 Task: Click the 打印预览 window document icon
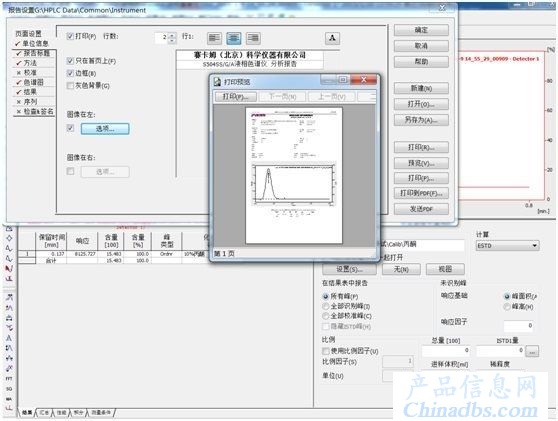pyautogui.click(x=217, y=82)
